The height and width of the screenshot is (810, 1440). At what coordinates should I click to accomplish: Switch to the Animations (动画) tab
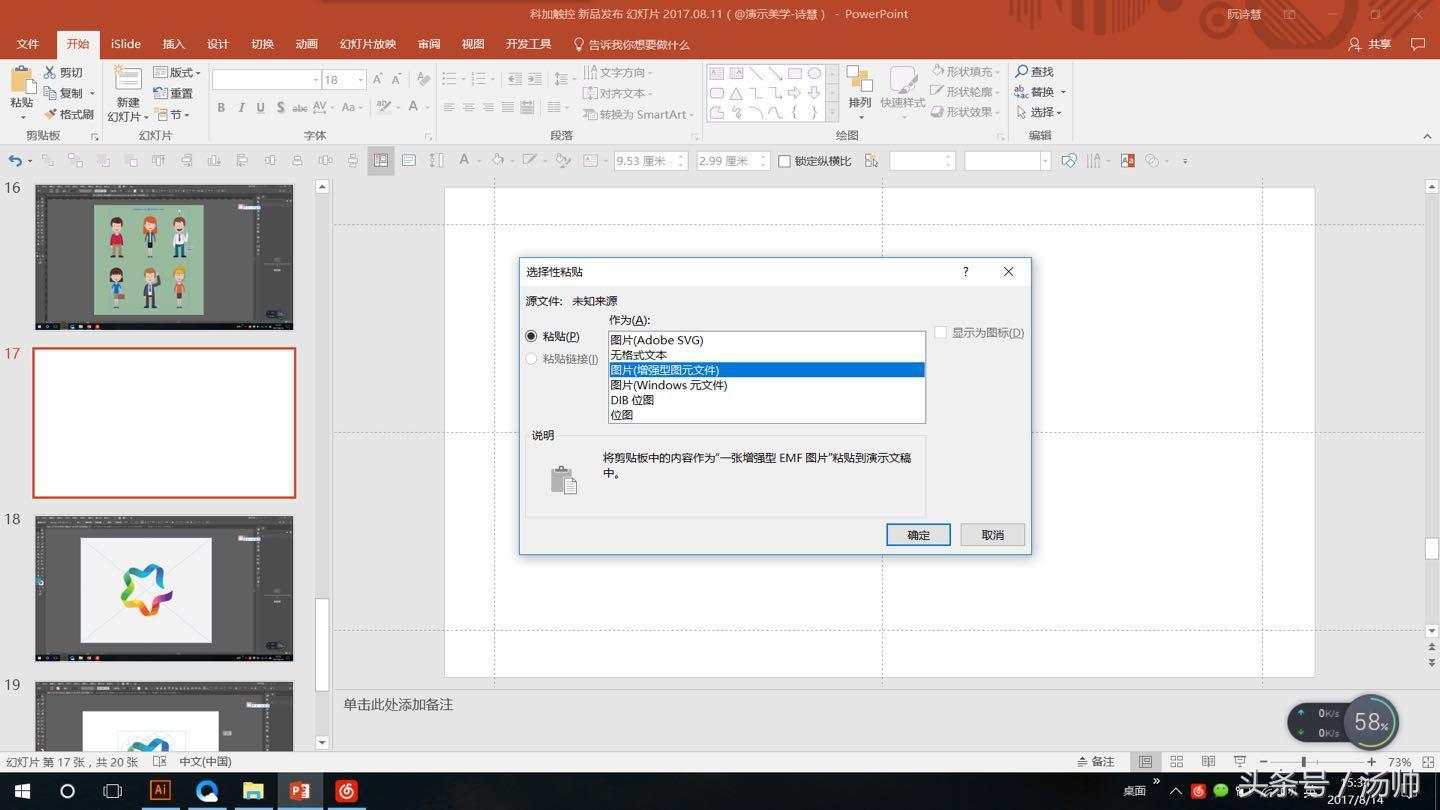[x=307, y=44]
